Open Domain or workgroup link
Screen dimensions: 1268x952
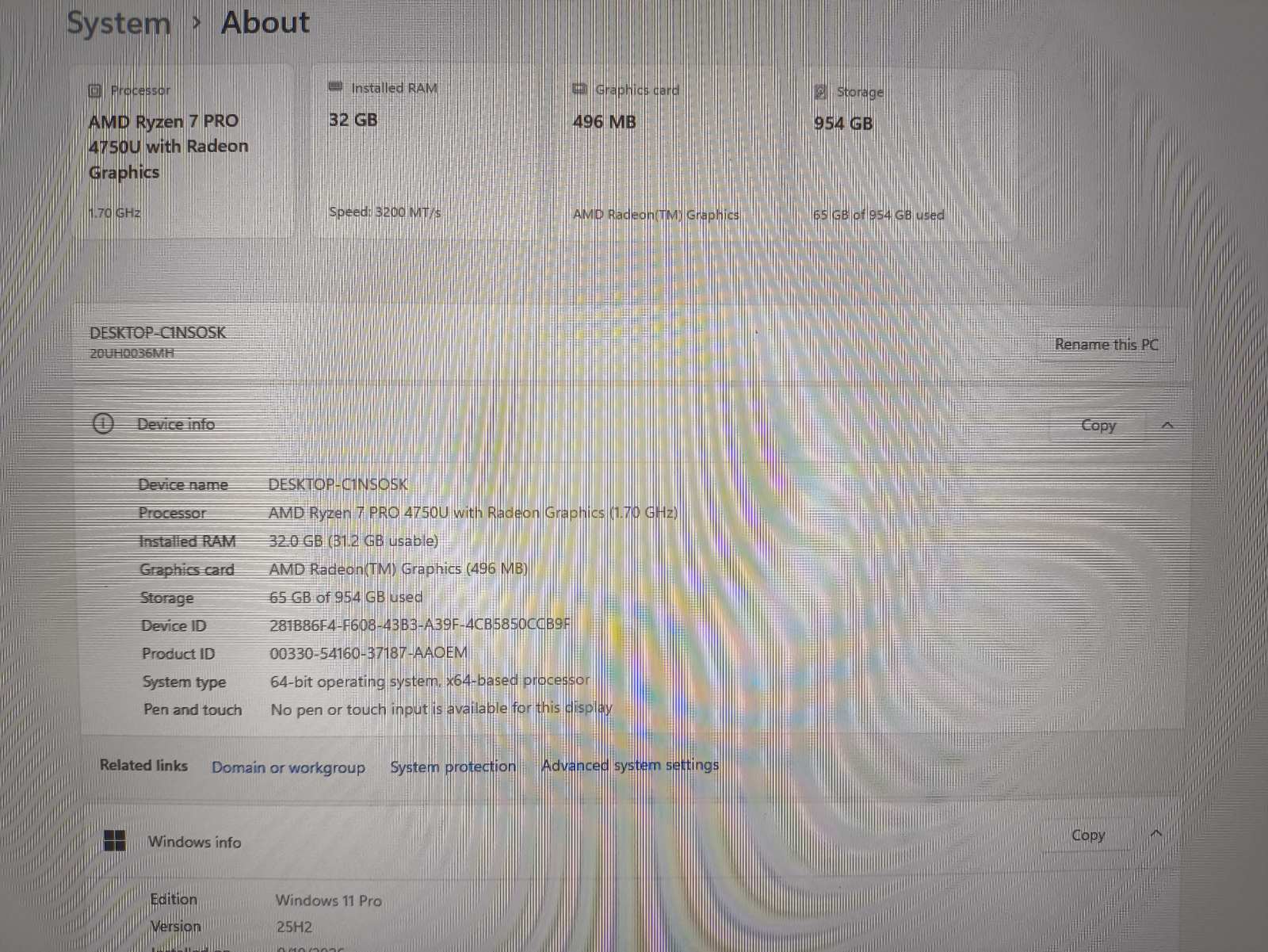288,767
